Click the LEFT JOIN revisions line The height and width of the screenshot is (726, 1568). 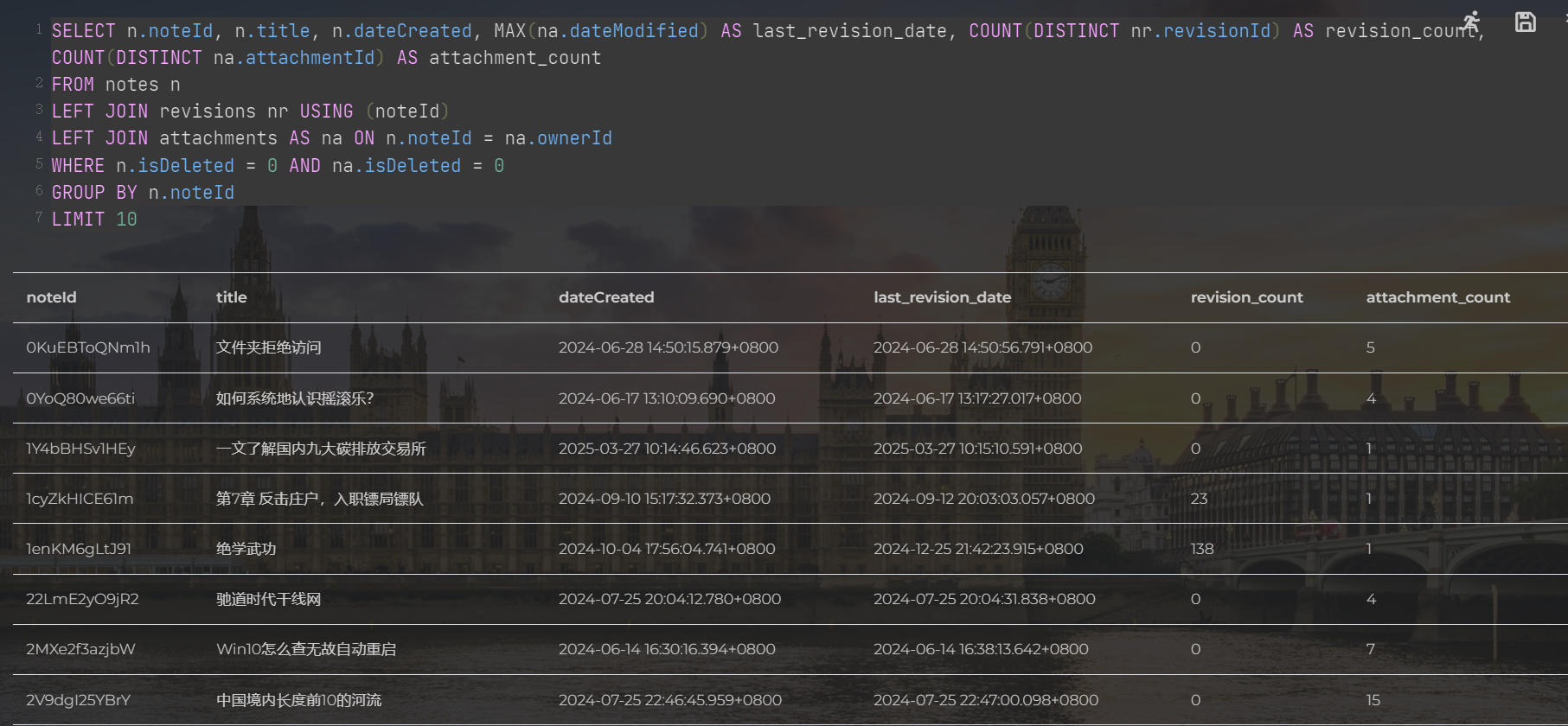tap(251, 111)
